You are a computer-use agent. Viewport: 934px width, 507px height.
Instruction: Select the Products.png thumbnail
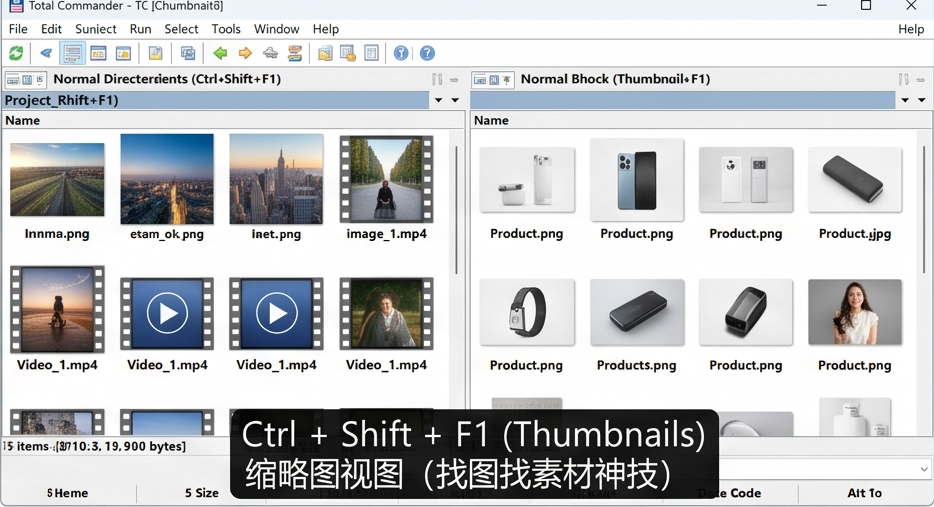click(x=637, y=312)
